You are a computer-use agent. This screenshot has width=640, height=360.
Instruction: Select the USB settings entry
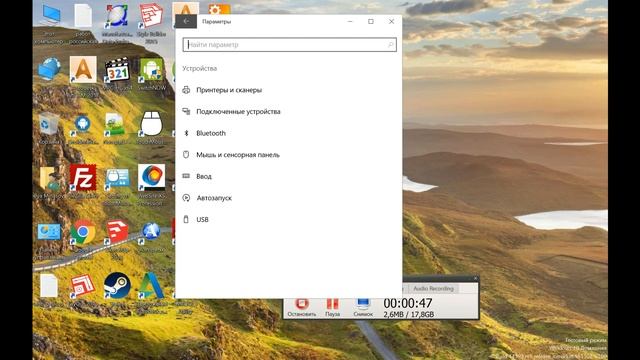pos(202,220)
